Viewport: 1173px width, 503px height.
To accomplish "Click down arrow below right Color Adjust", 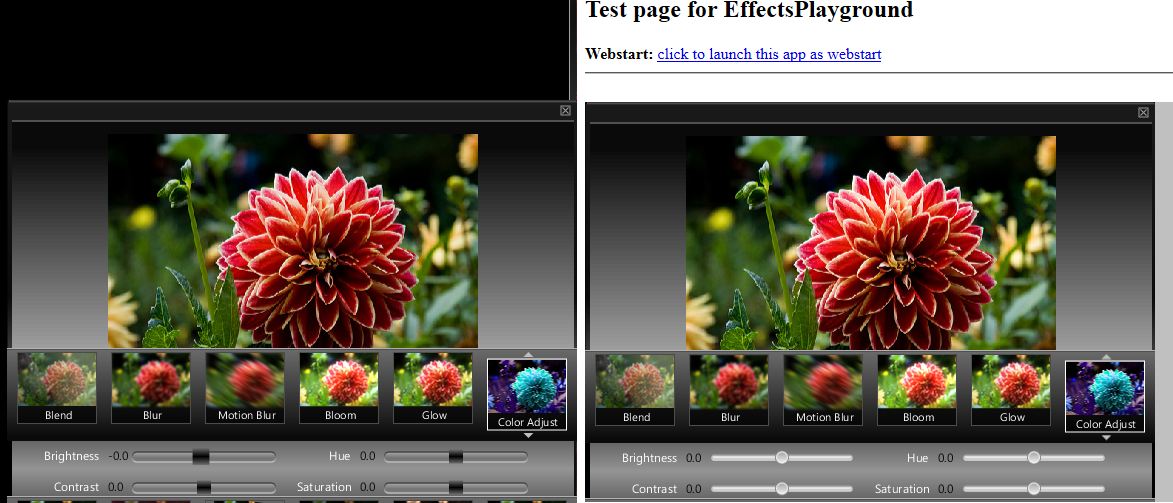I will 1106,437.
